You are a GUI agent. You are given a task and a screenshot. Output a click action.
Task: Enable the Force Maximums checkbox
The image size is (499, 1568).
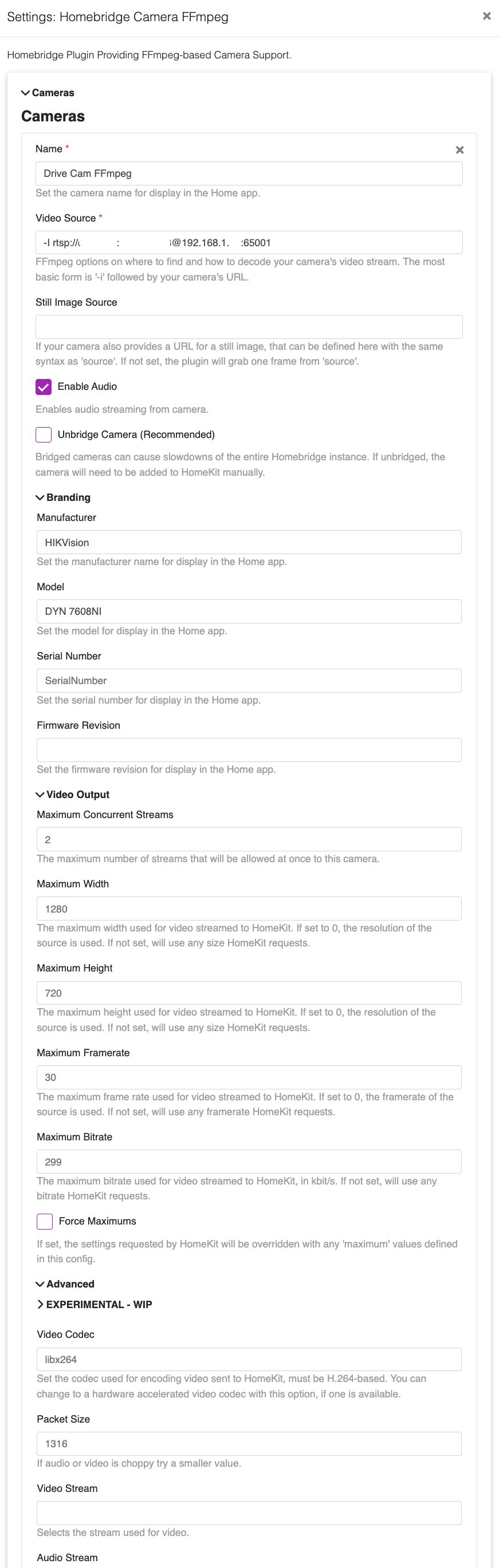click(x=45, y=1221)
